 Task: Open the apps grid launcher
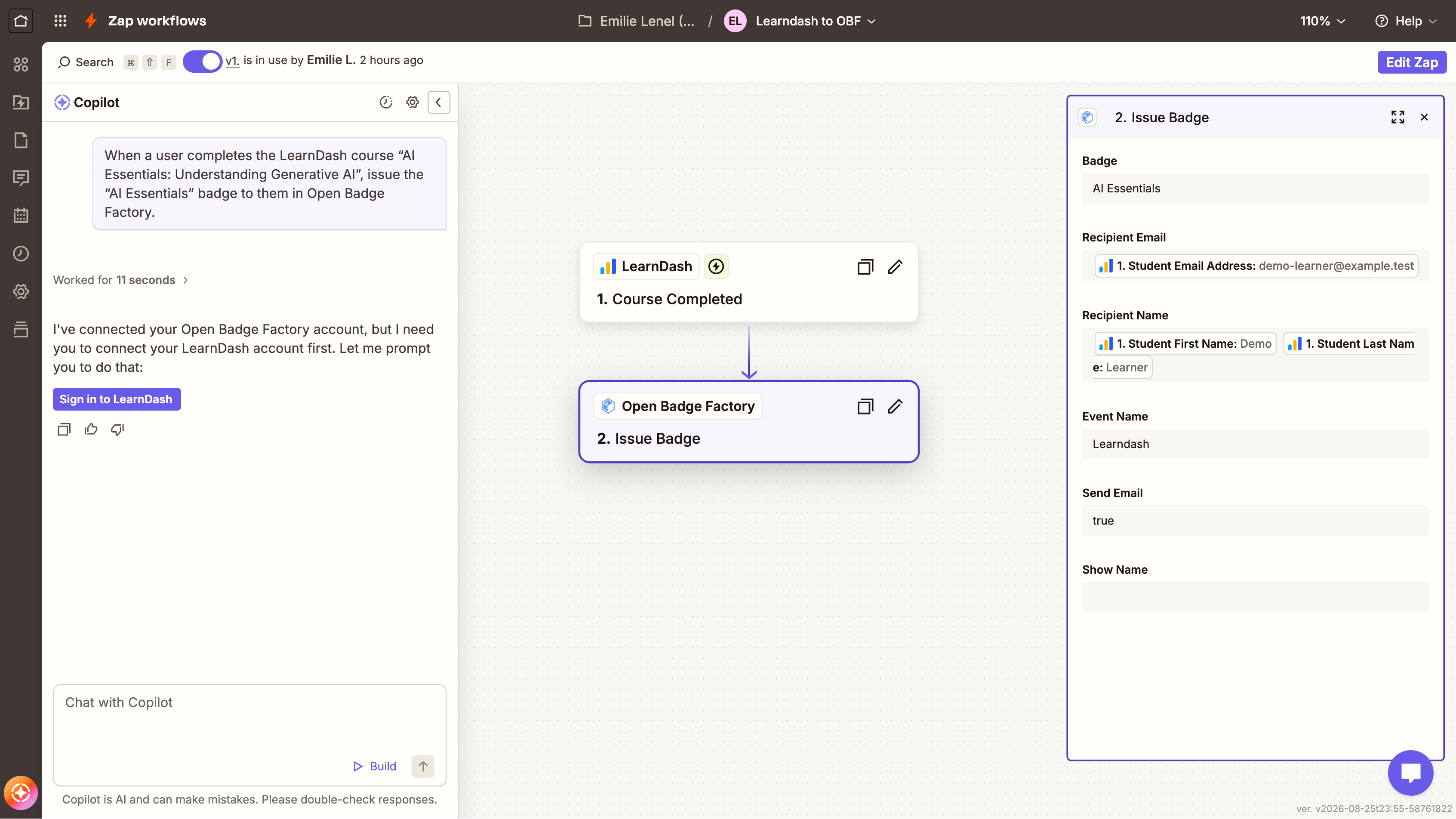tap(61, 21)
